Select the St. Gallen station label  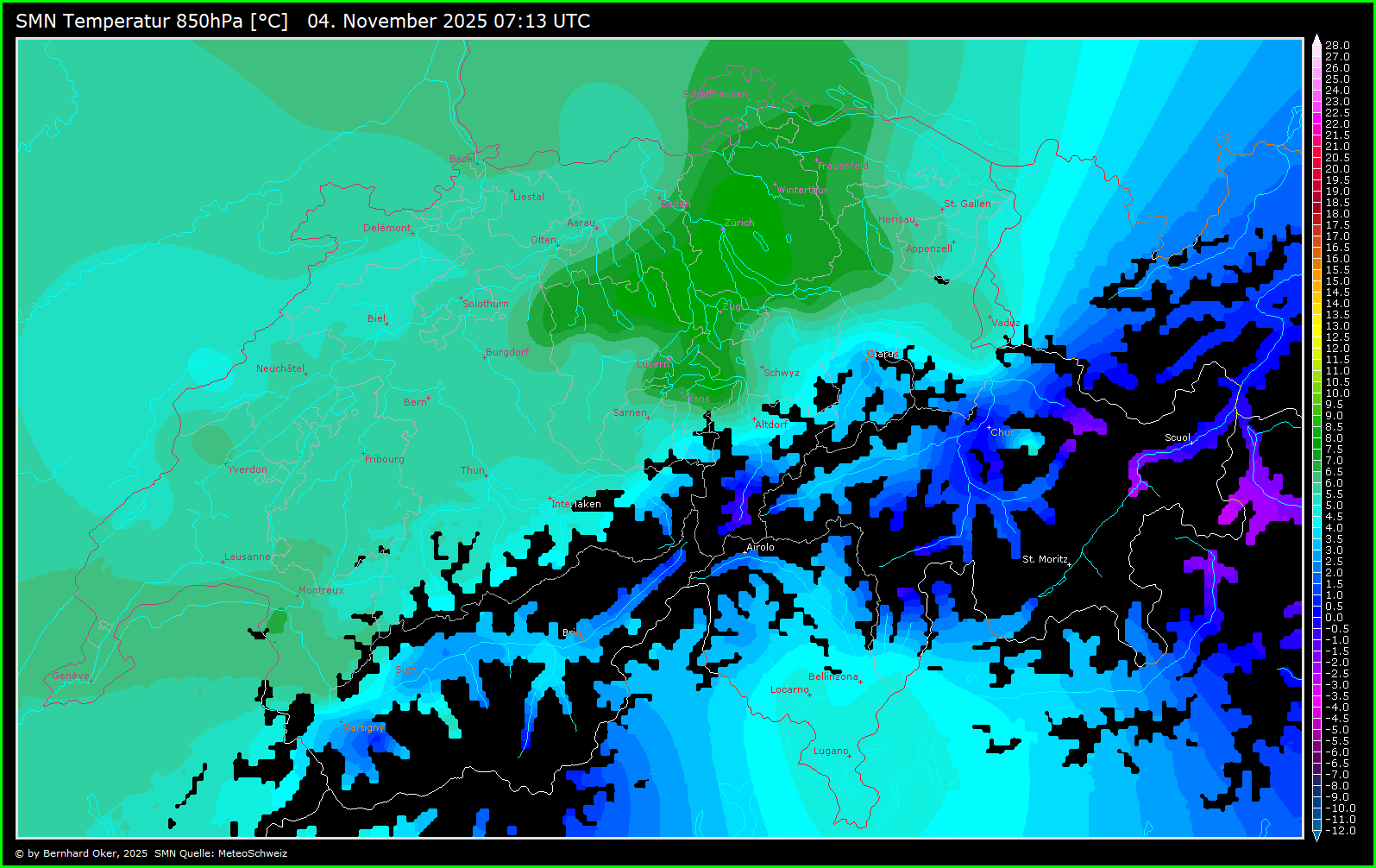pyautogui.click(x=967, y=204)
